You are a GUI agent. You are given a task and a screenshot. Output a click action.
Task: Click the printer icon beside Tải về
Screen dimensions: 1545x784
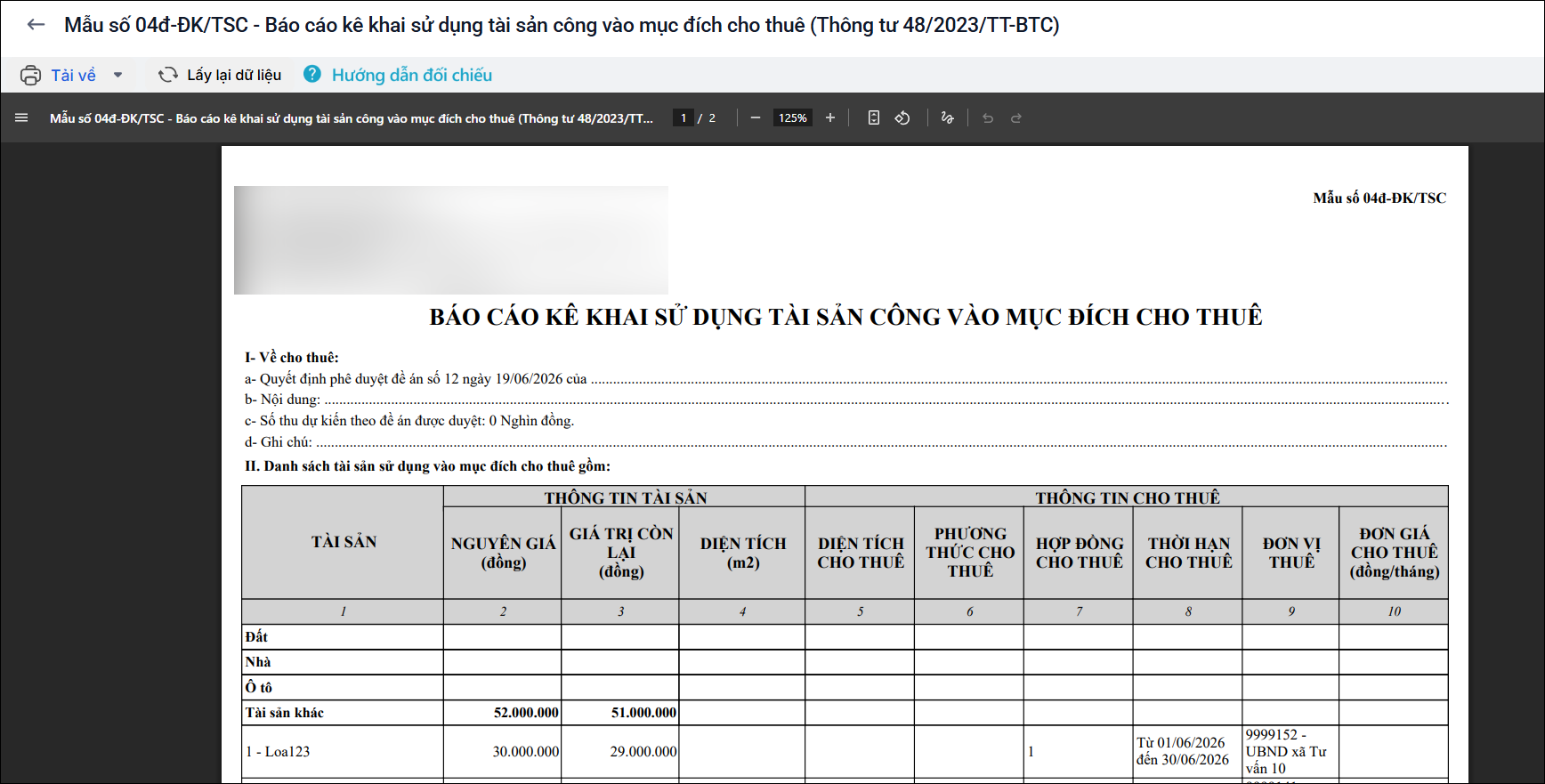coord(30,76)
